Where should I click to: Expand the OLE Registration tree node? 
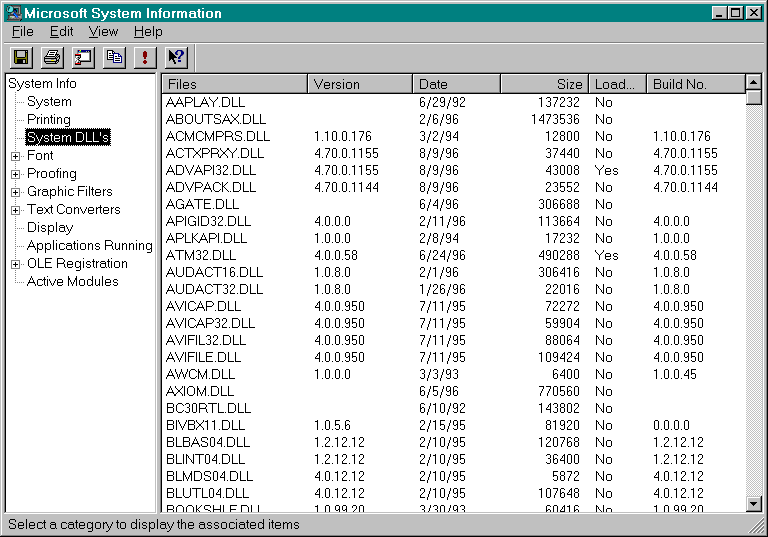pyautogui.click(x=16, y=265)
